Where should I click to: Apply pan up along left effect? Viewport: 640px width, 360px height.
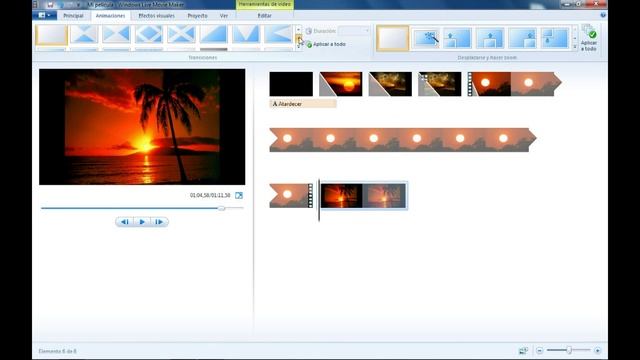tap(458, 38)
